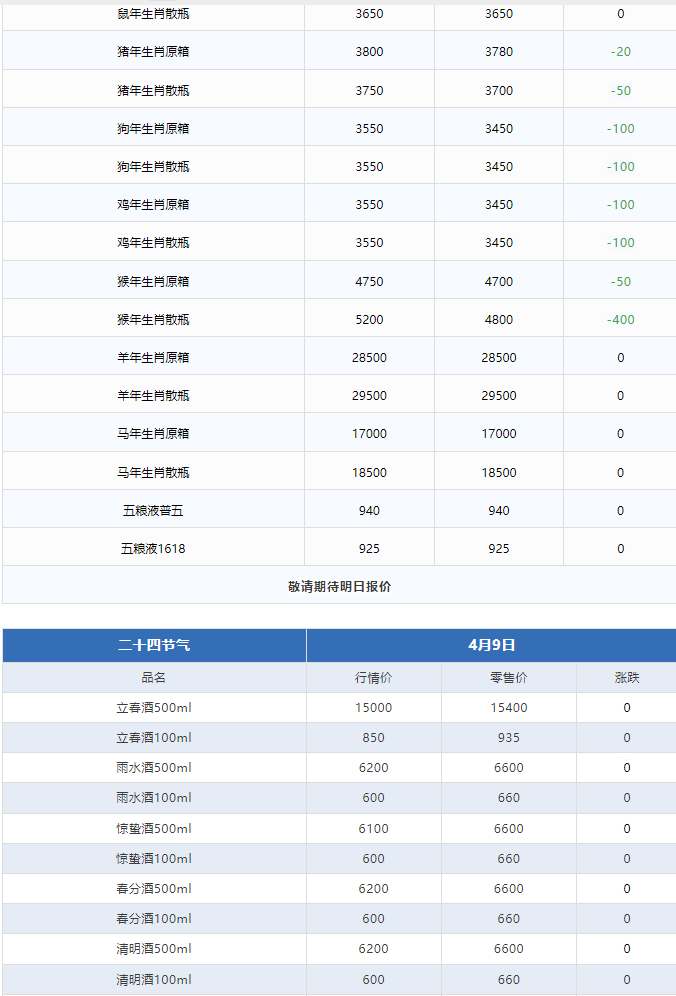
Task: Click the 6100 market price of 惊蛰酒500ml
Action: [374, 828]
